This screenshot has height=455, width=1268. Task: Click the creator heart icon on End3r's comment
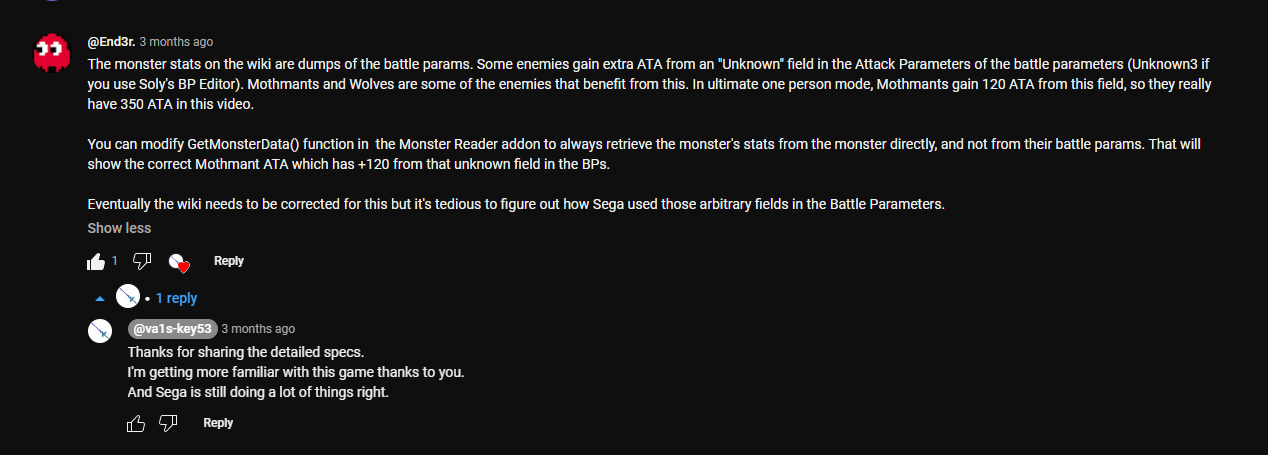[179, 262]
